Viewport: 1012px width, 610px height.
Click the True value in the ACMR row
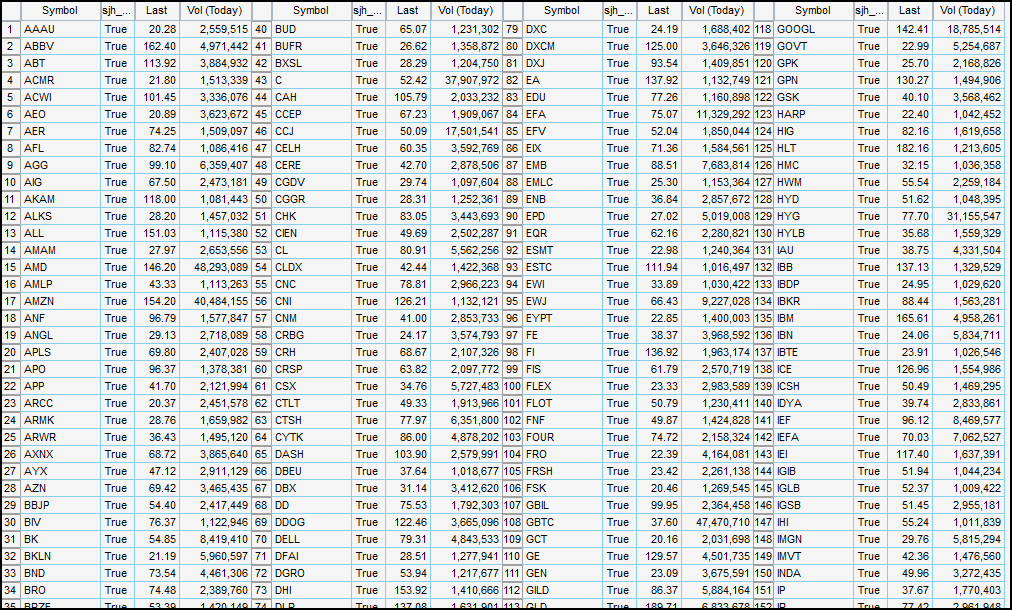[x=117, y=80]
